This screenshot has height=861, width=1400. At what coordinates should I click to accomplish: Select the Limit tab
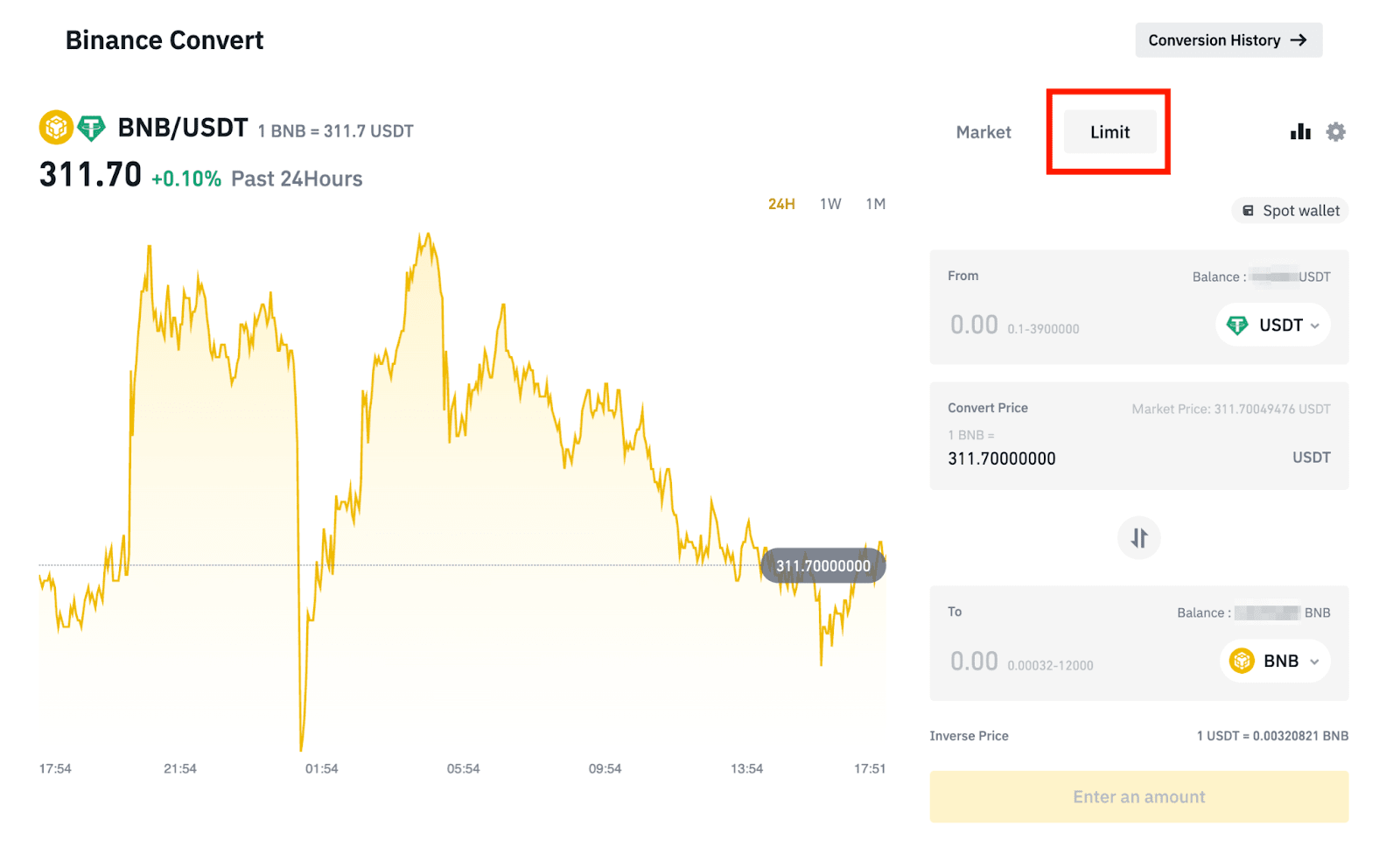(x=1109, y=132)
